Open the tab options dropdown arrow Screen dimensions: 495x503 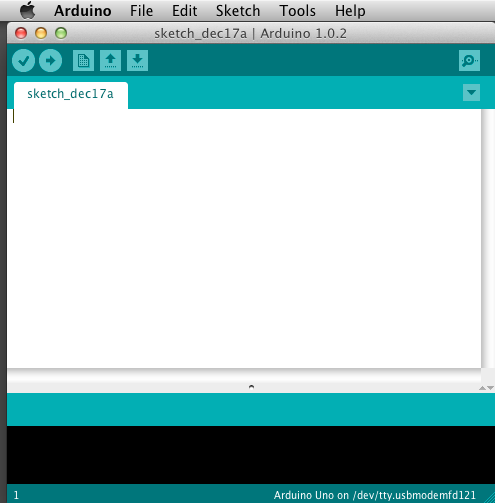pyautogui.click(x=471, y=92)
